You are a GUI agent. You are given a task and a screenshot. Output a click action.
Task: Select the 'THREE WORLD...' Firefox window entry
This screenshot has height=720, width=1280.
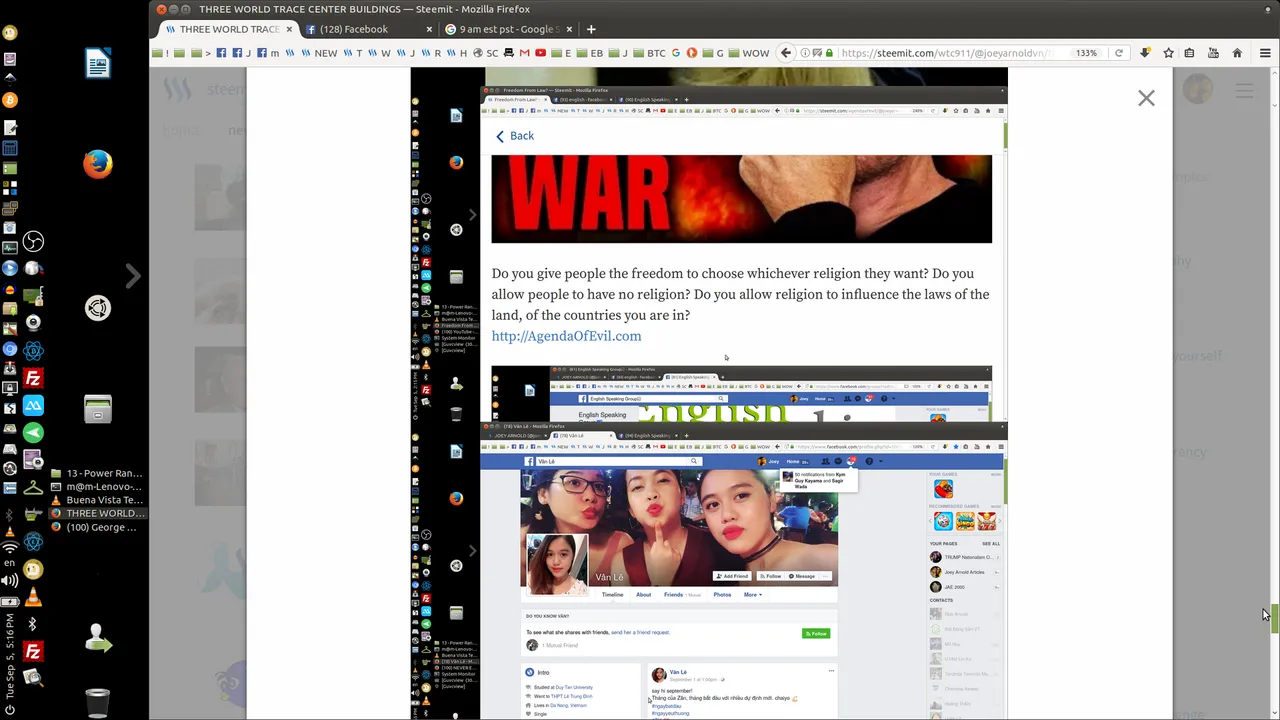97,513
